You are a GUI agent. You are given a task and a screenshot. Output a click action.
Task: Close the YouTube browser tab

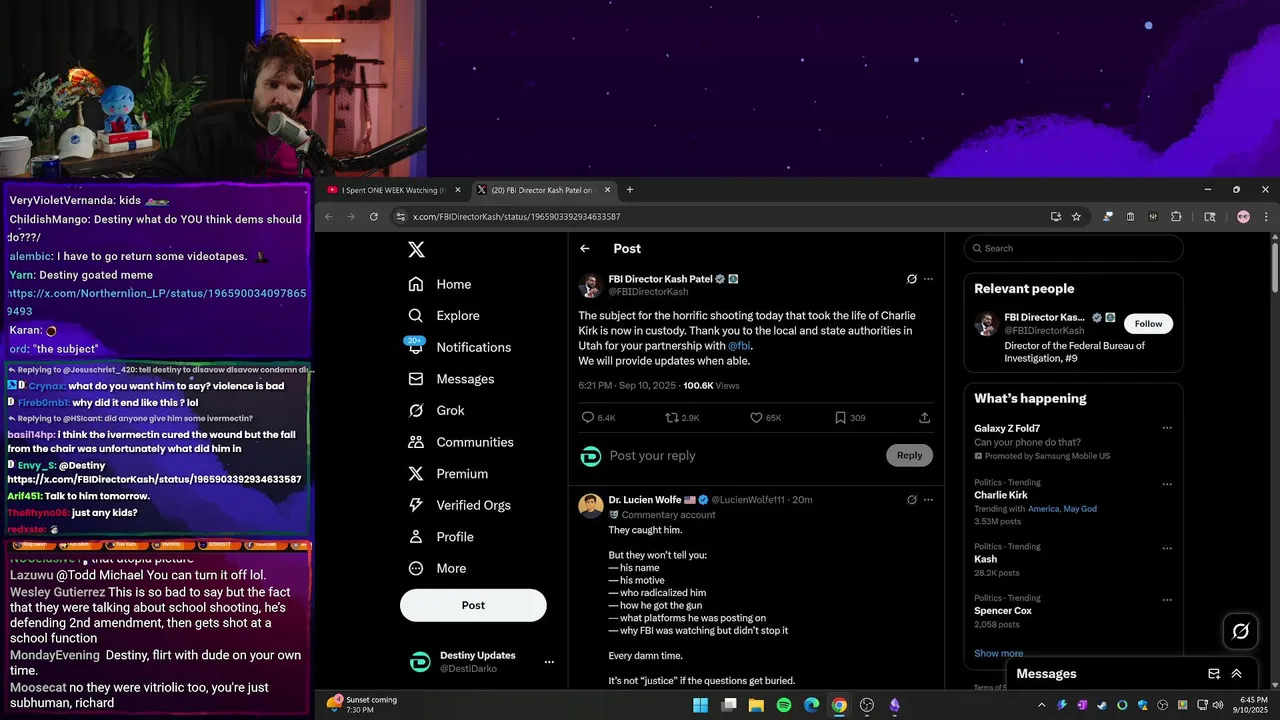pyautogui.click(x=458, y=190)
